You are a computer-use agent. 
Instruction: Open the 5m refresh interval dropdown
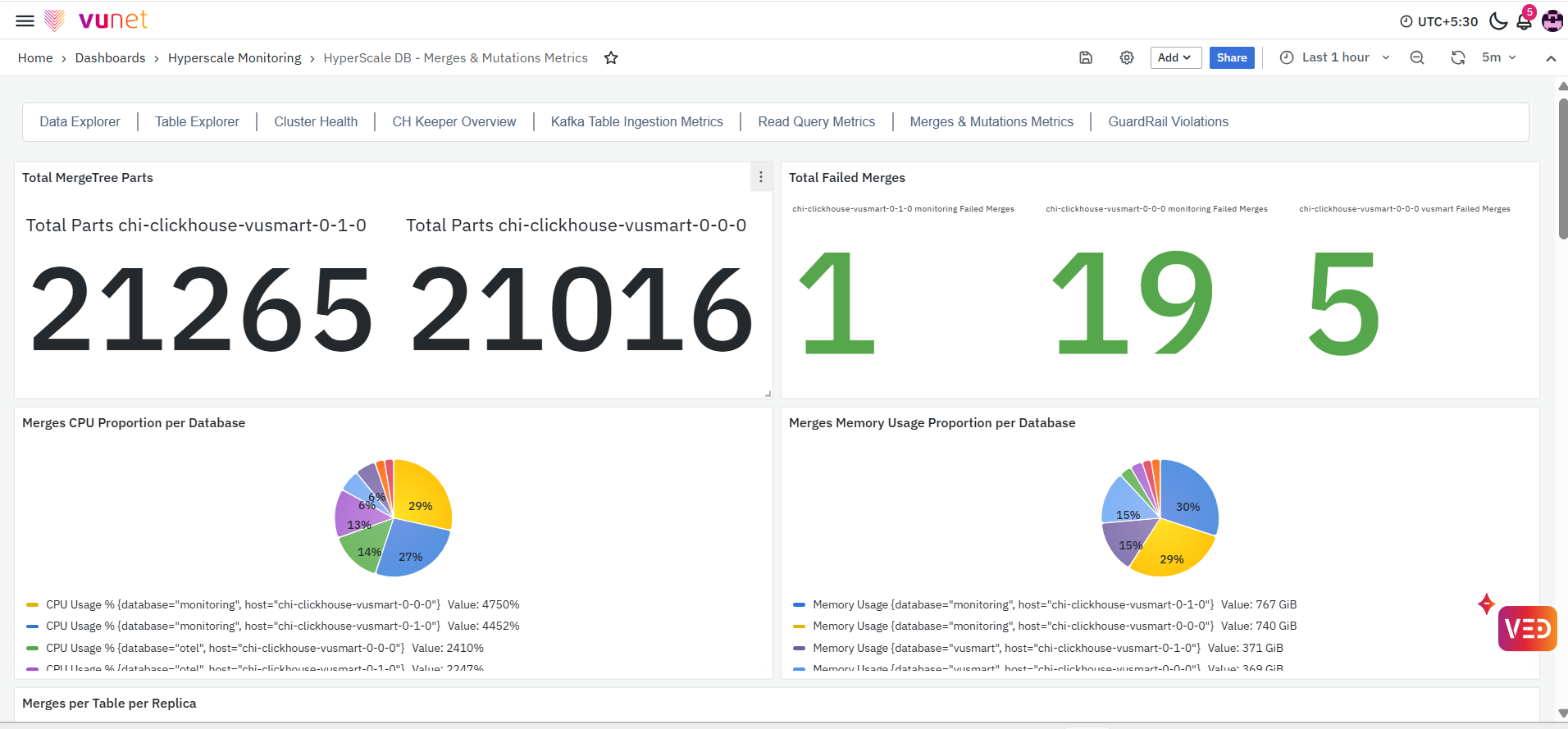coord(1499,57)
